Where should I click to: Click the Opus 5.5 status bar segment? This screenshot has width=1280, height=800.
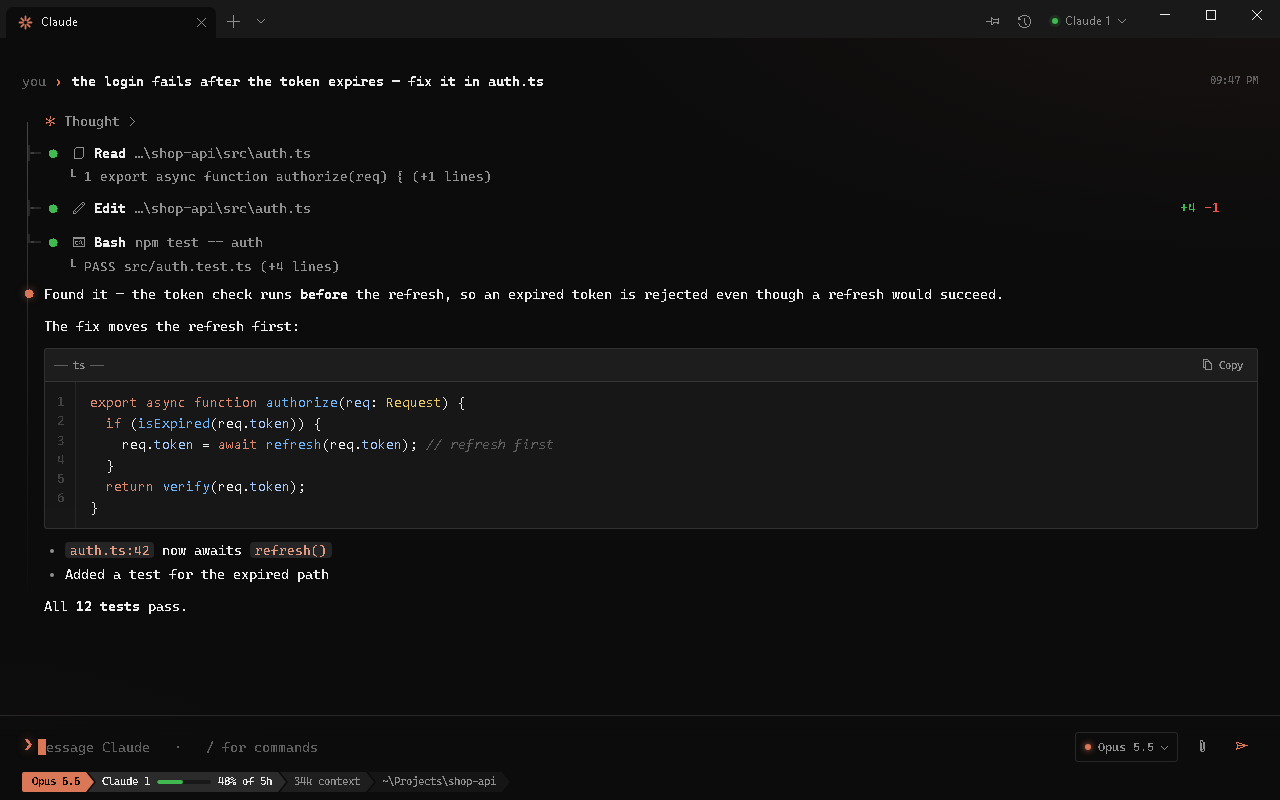tap(56, 781)
